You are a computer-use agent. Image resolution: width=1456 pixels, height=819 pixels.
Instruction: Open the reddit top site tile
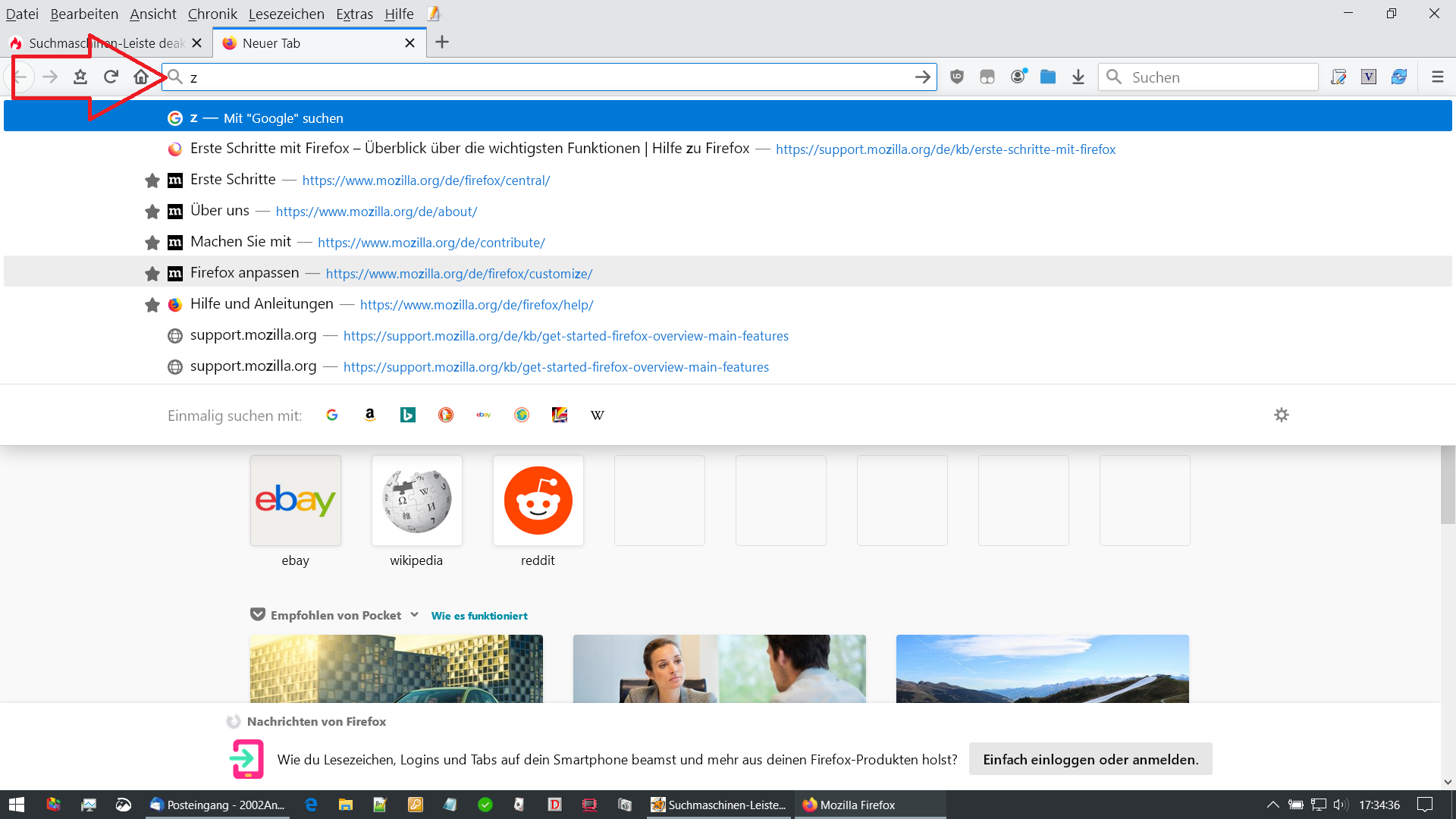tap(538, 500)
